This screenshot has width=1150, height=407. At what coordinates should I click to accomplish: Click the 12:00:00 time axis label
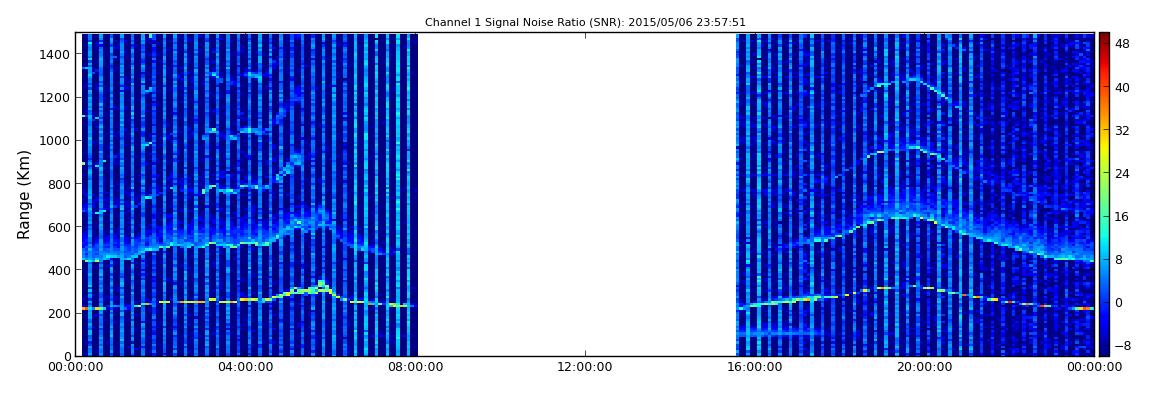point(586,367)
